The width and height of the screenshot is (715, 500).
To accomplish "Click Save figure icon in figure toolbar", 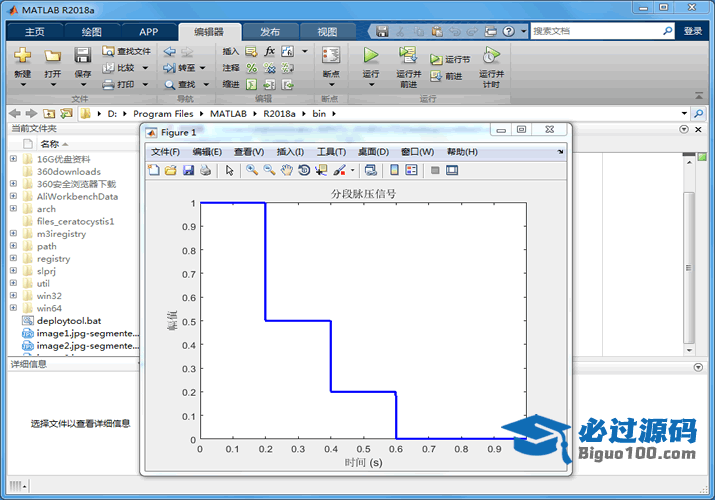I will click(x=188, y=170).
